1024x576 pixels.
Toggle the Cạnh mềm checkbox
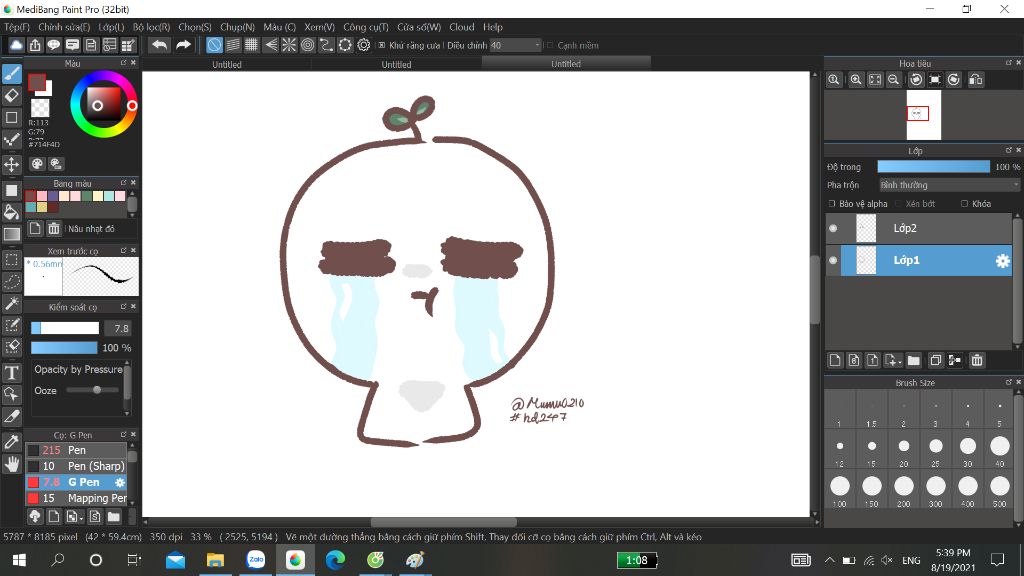click(550, 45)
